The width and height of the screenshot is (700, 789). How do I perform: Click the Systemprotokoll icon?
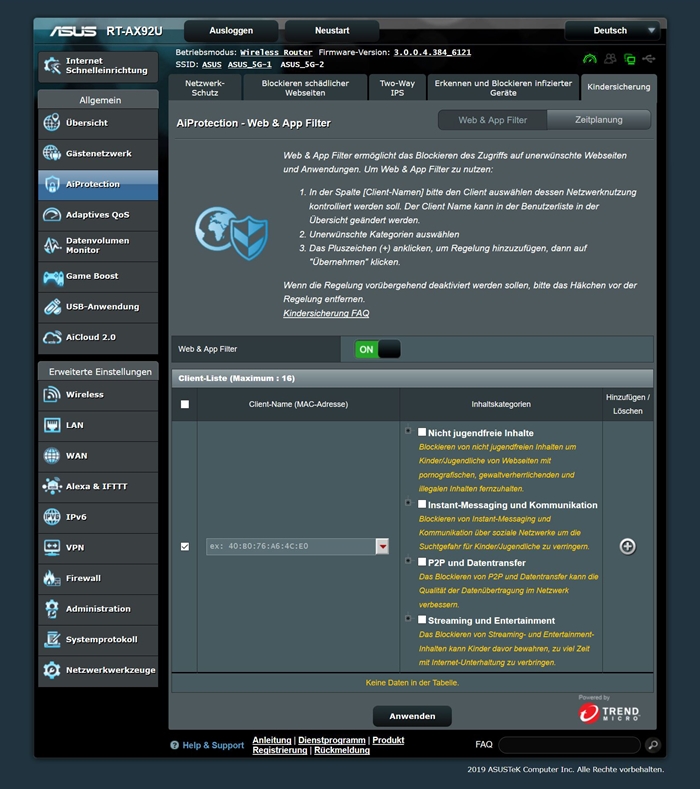tap(52, 640)
